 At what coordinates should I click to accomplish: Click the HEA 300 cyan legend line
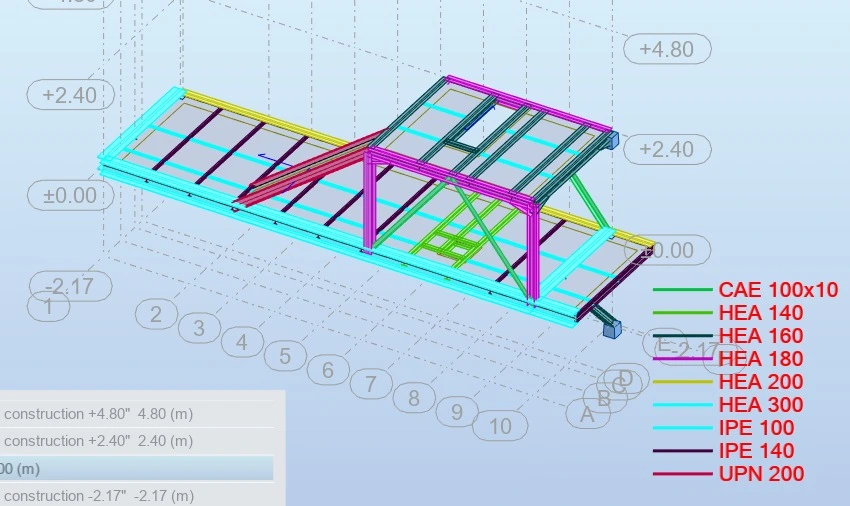point(683,405)
